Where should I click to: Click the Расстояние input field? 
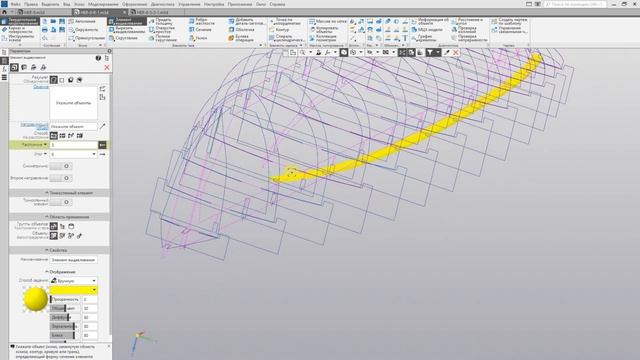coord(73,145)
